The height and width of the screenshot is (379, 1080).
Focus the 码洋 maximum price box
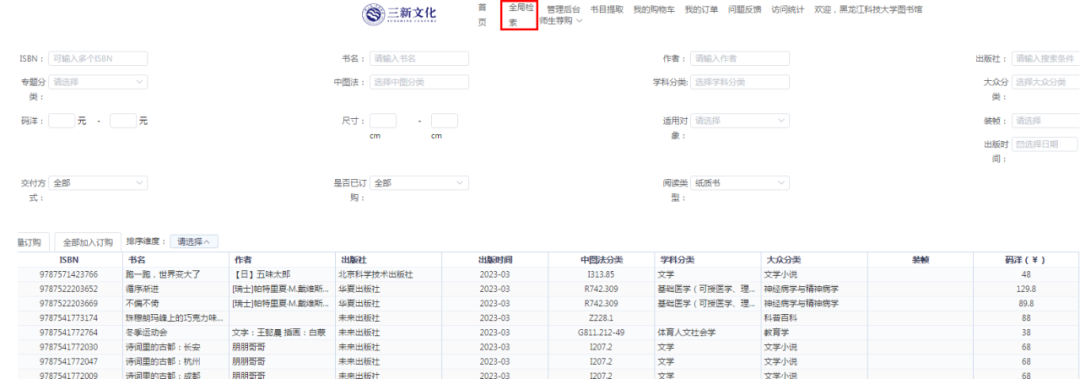click(123, 121)
